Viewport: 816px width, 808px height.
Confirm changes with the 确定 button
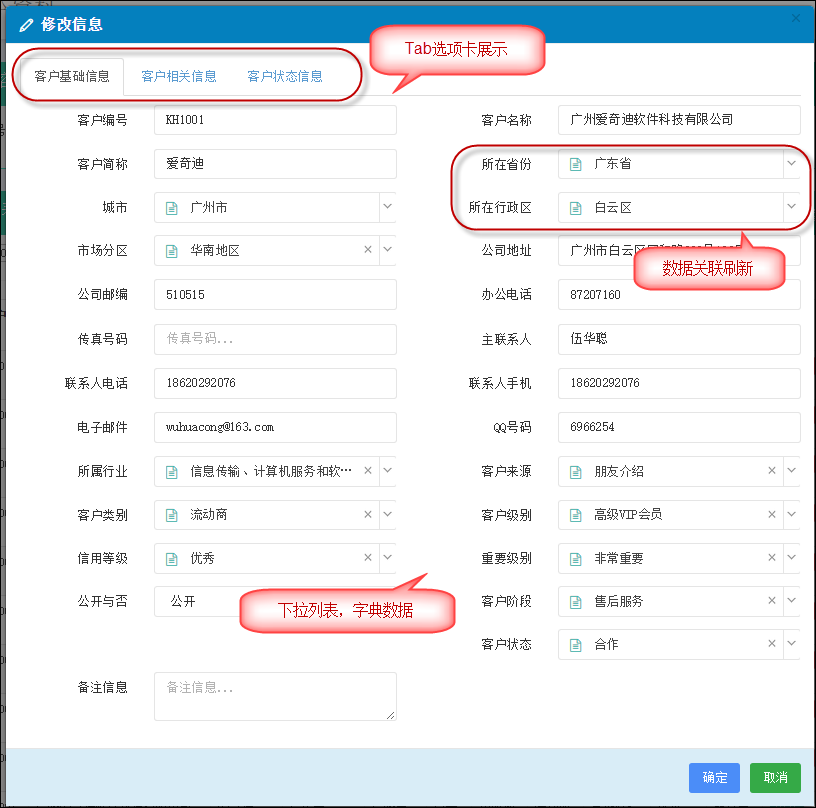(714, 777)
